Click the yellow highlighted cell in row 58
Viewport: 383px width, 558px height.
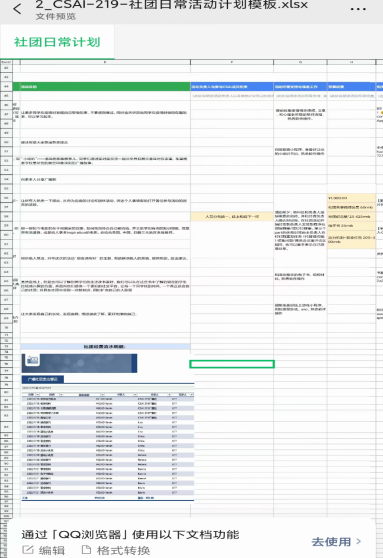click(232, 216)
